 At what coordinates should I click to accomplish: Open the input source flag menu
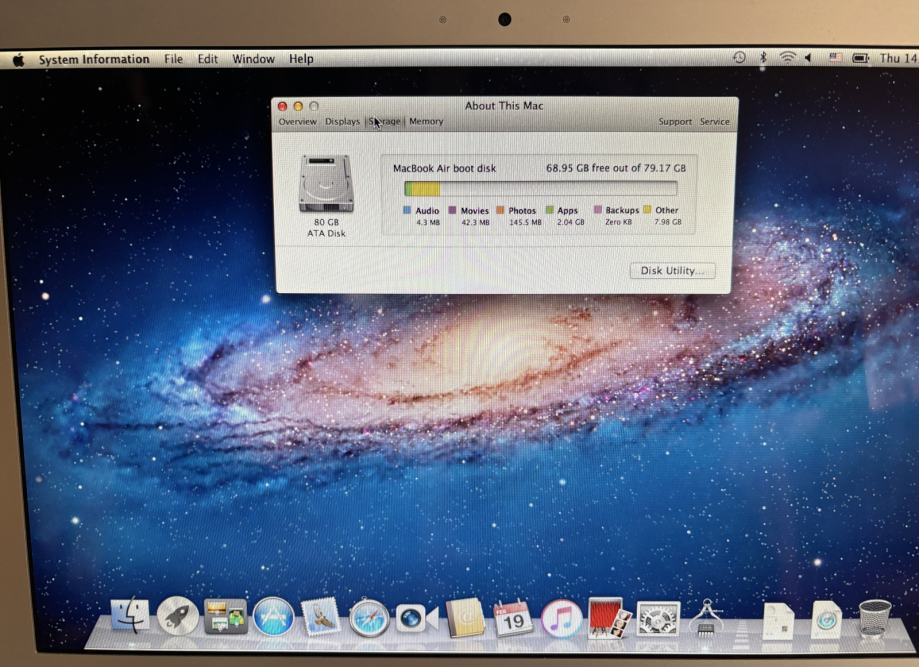(x=835, y=57)
